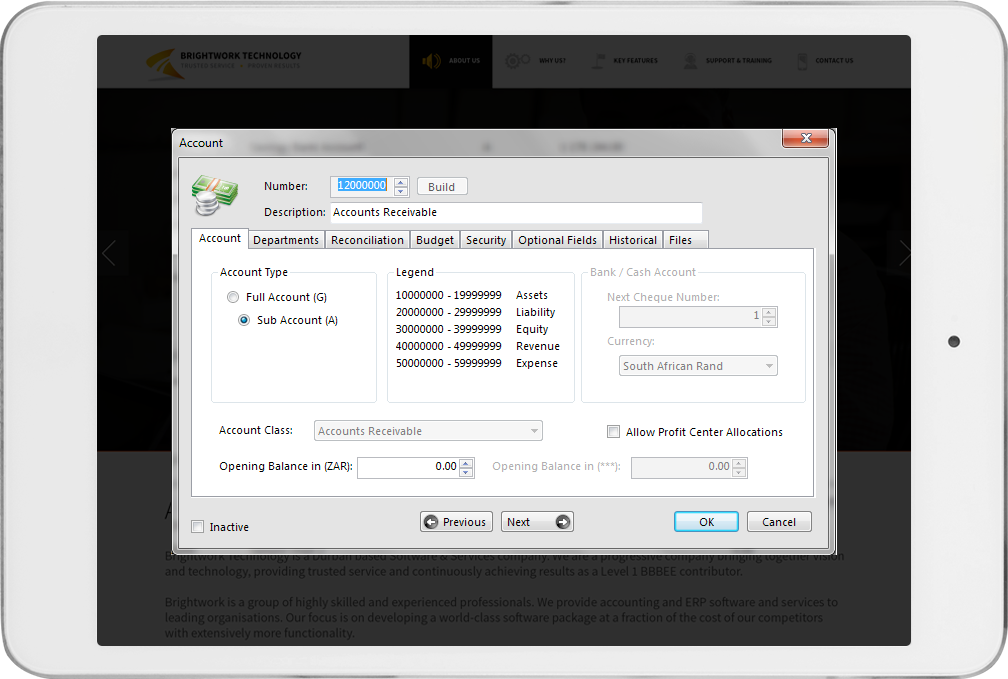
Task: Click the Brightwork Technology logo
Action: pyautogui.click(x=224, y=61)
